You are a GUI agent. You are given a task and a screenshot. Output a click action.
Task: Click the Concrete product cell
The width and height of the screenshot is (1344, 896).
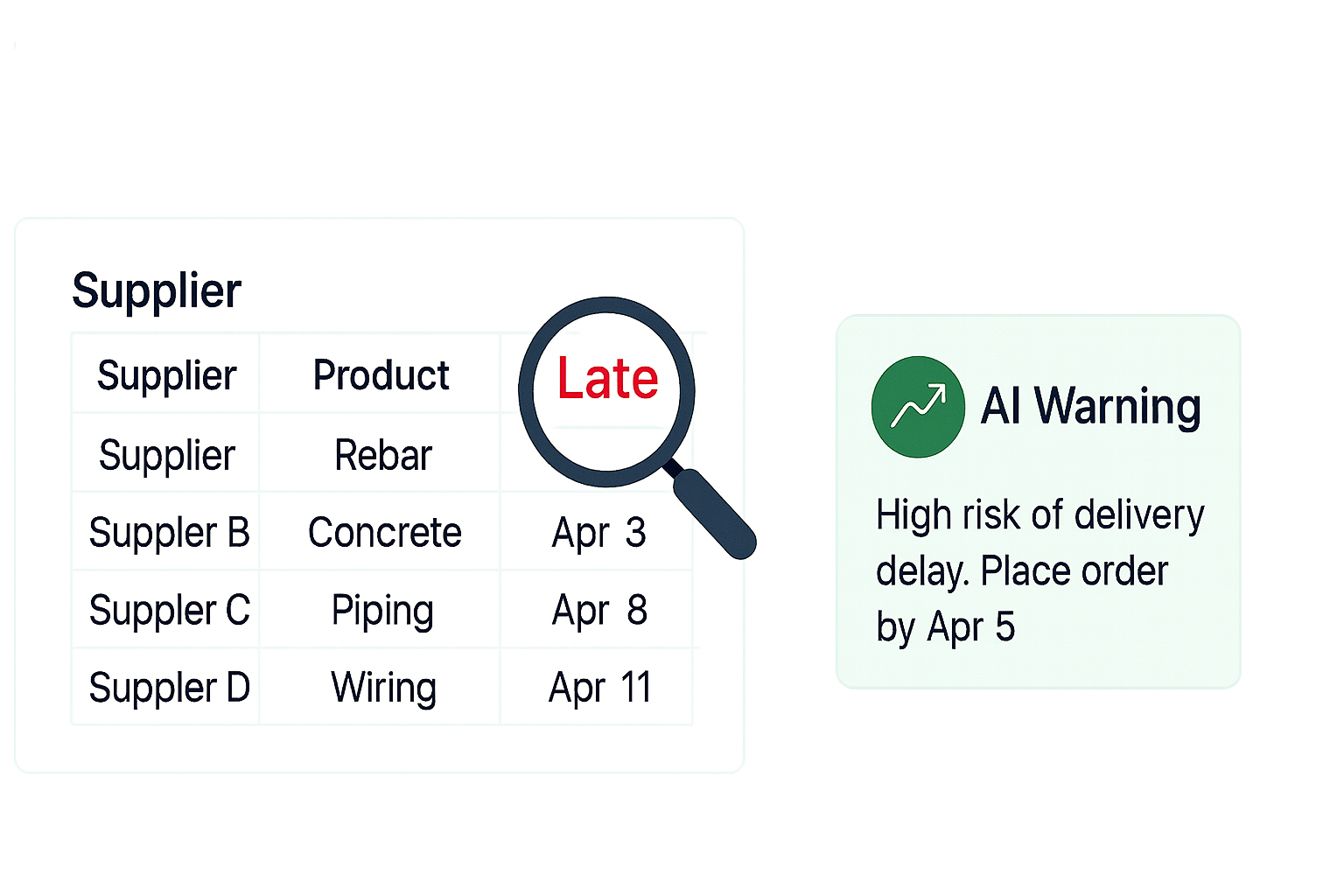click(x=384, y=533)
